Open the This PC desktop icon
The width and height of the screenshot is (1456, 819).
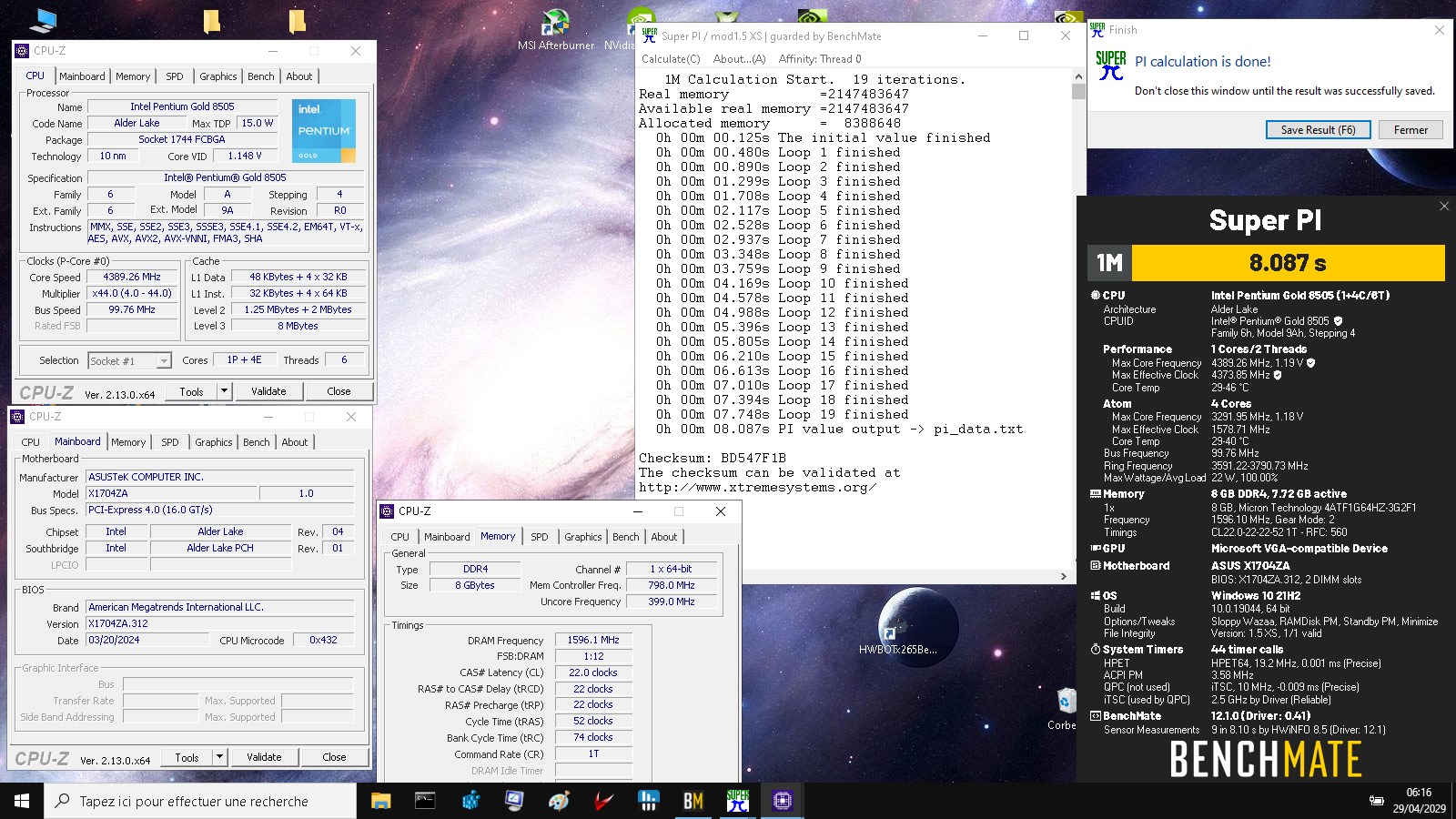click(x=43, y=19)
